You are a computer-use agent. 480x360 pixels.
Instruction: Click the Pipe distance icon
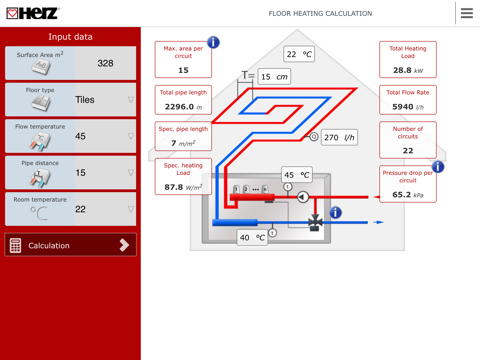pos(40,178)
